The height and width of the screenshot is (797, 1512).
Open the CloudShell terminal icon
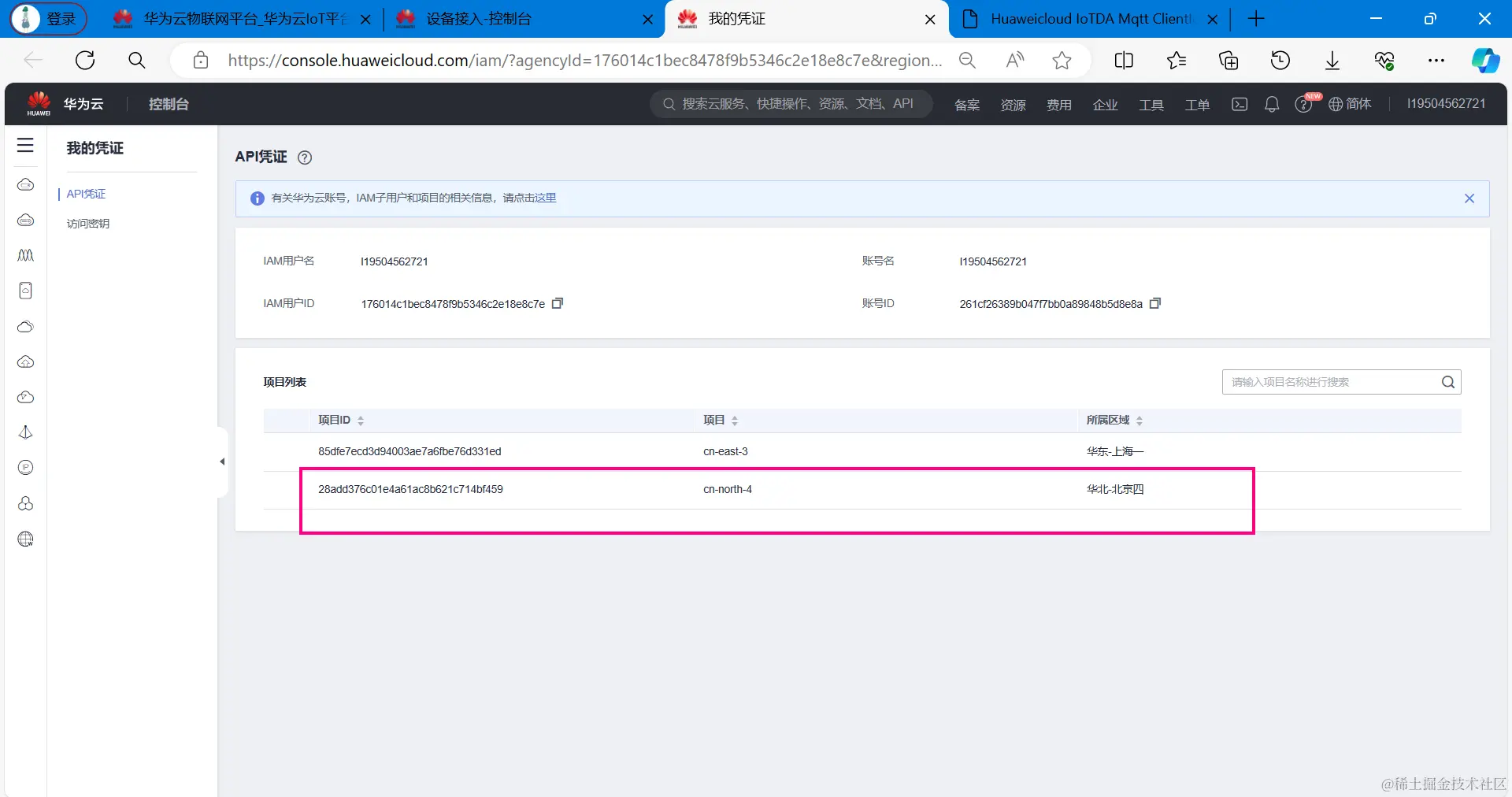pos(1240,104)
